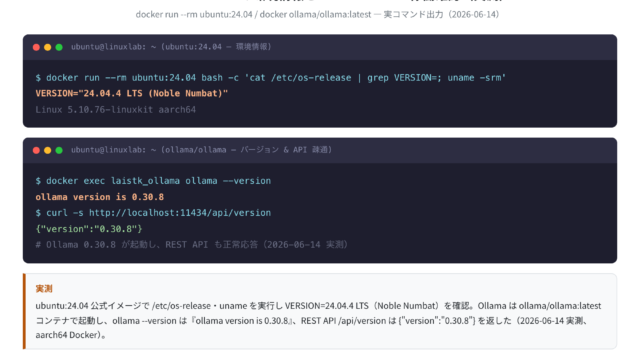Click the '# Ollama 0.30.8' comment line
The height and width of the screenshot is (360, 640).
pos(191,245)
